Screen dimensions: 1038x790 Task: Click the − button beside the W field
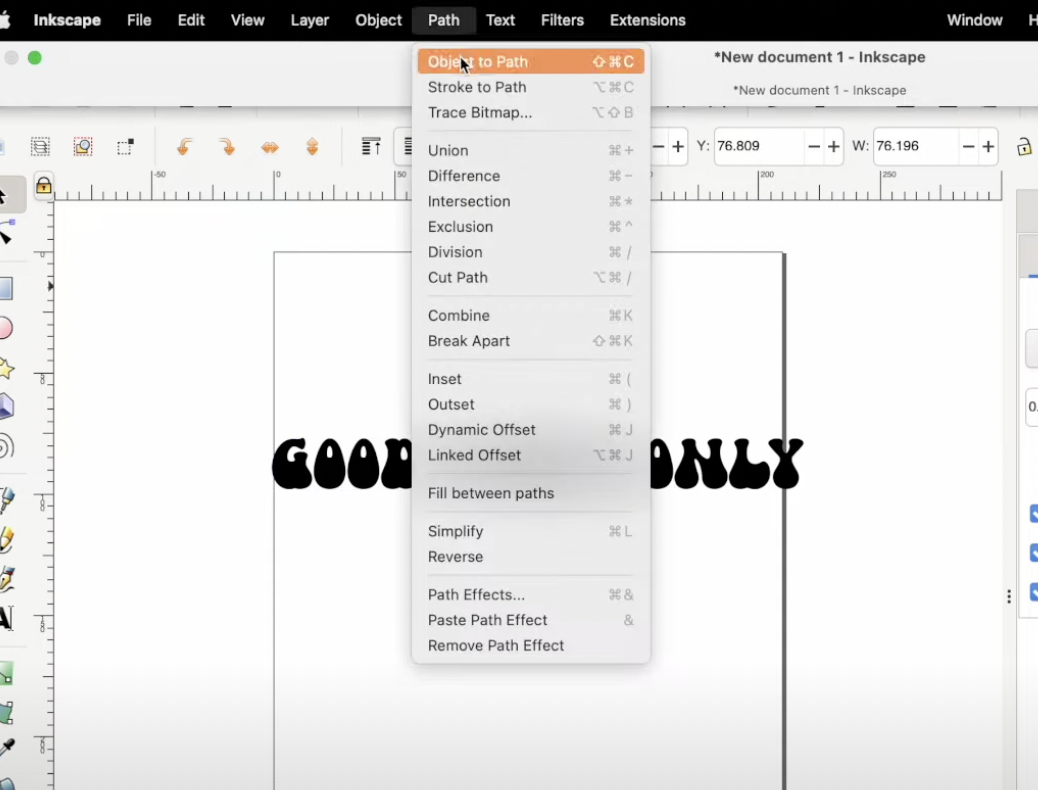pyautogui.click(x=968, y=147)
